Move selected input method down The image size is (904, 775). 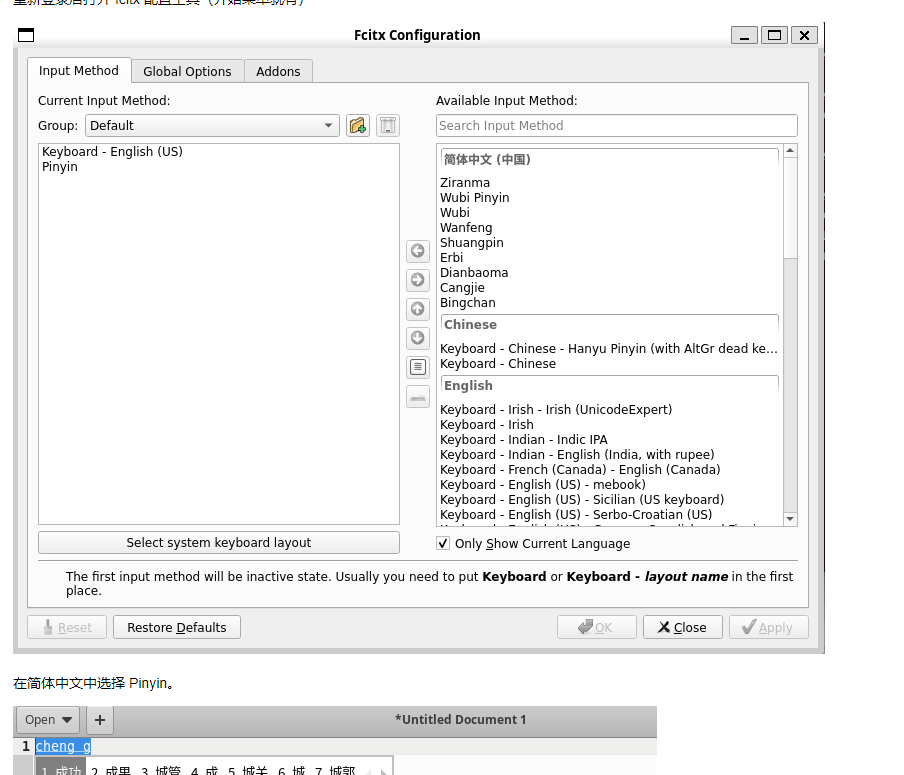[418, 337]
